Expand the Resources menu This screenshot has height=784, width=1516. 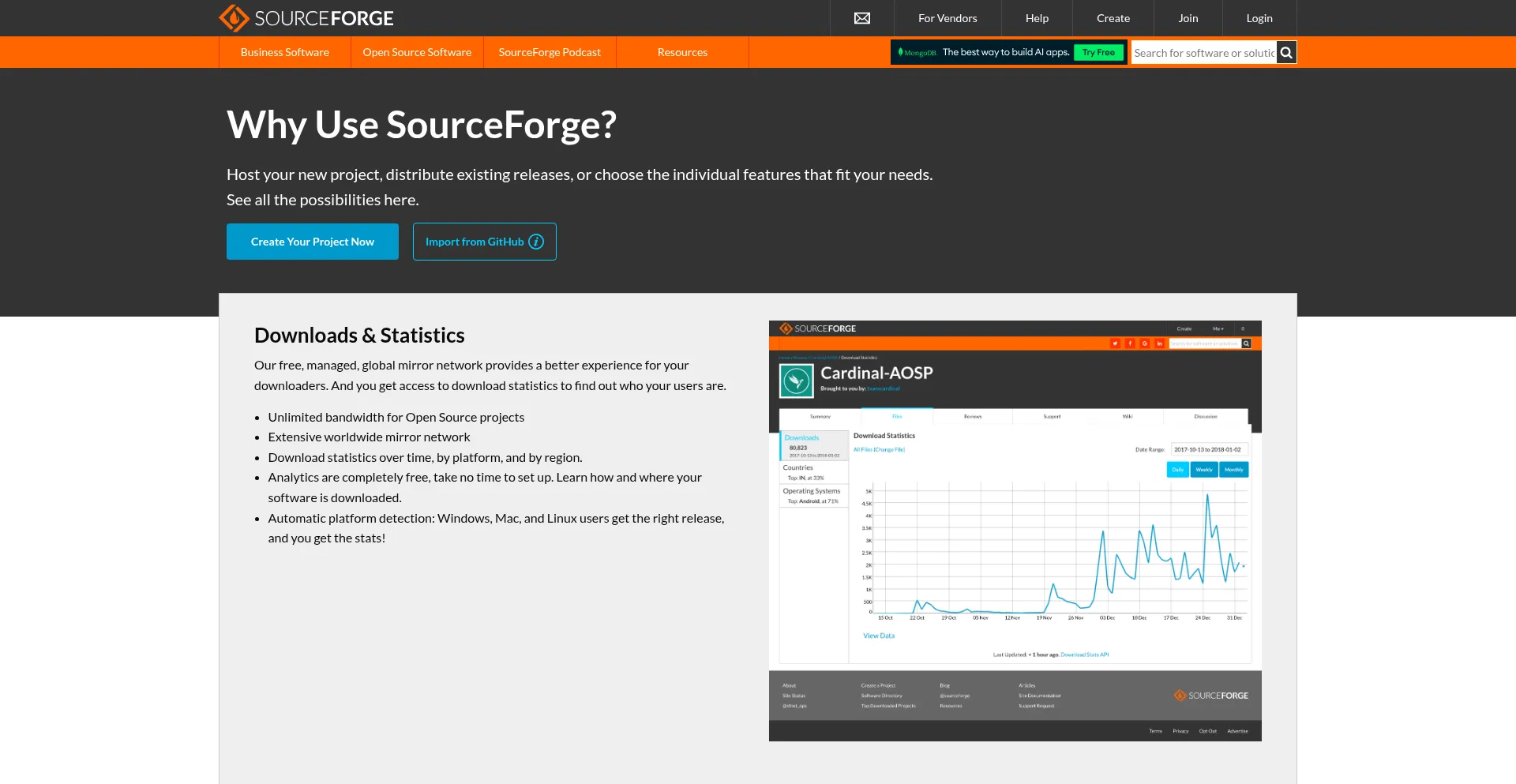click(682, 53)
